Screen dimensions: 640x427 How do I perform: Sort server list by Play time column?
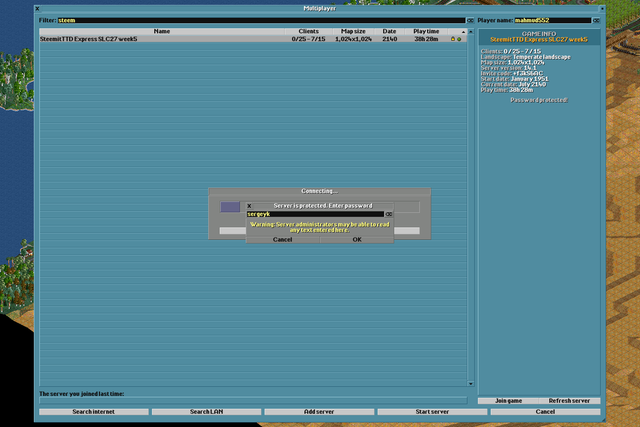point(426,31)
